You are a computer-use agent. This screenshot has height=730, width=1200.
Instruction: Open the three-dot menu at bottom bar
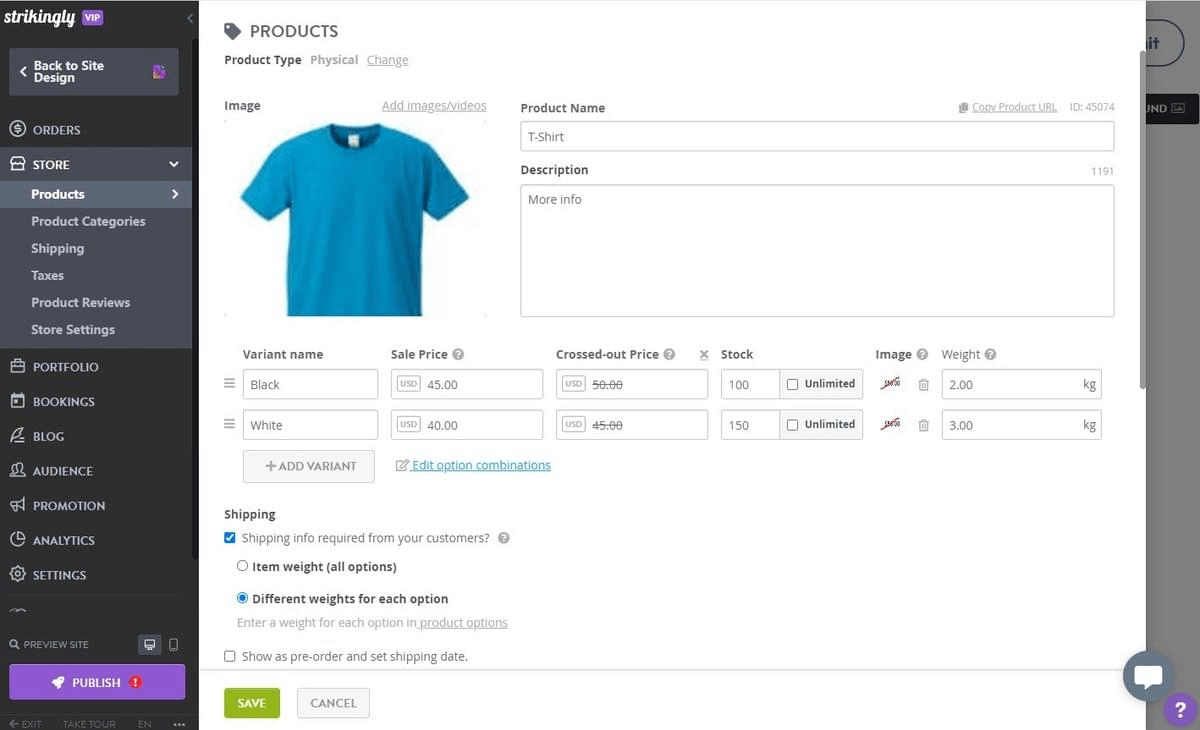click(178, 723)
